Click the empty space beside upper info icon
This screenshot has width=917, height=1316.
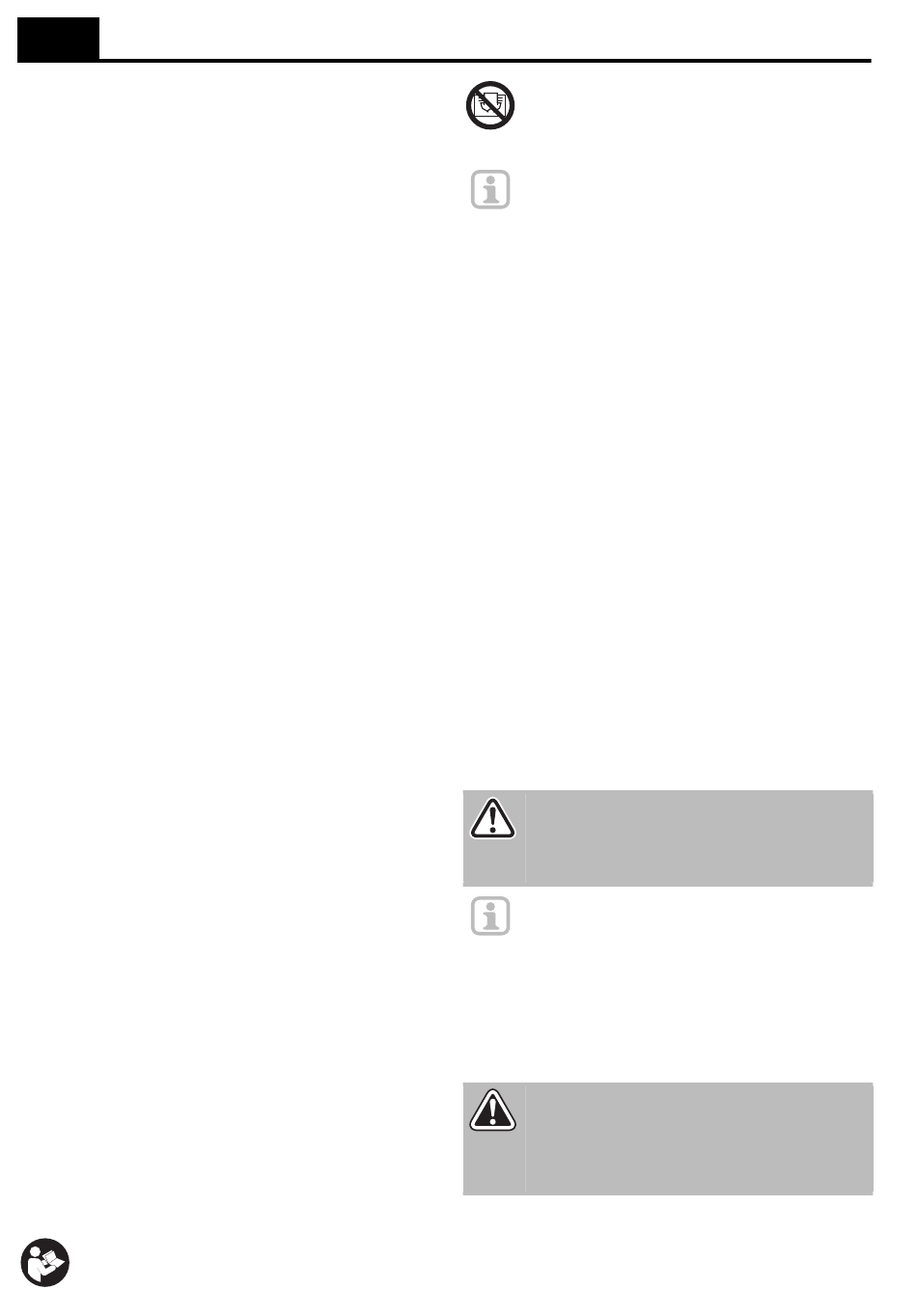(695, 190)
